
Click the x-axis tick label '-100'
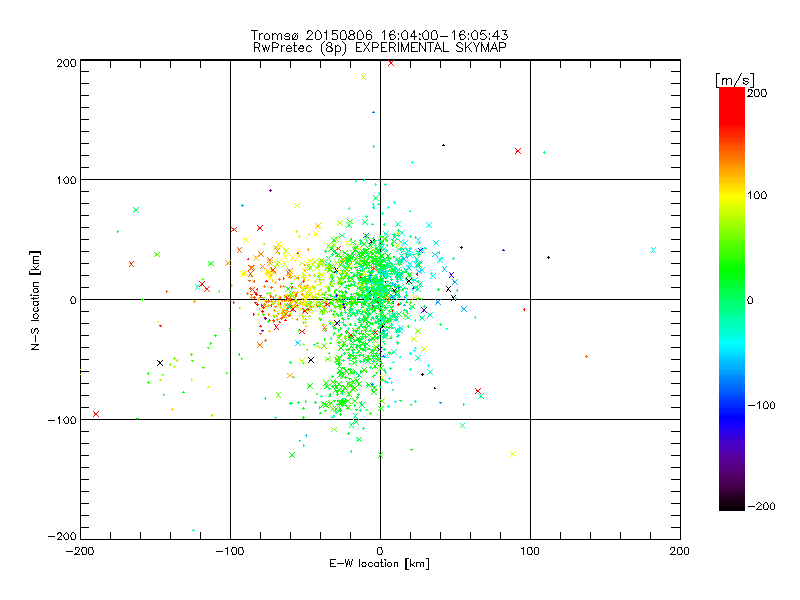pyautogui.click(x=230, y=551)
